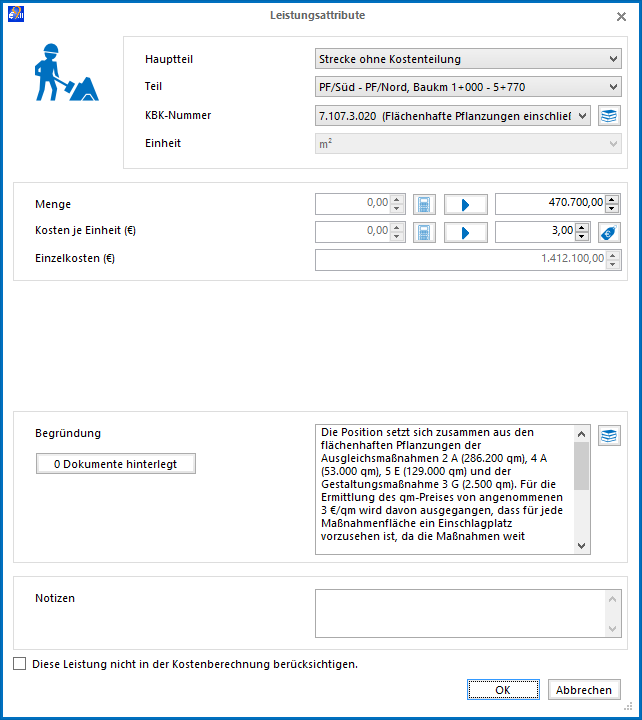This screenshot has width=642, height=720.
Task: Decrease Kosten je Einheit 3,00 with down arrow
Action: [x=582, y=237]
